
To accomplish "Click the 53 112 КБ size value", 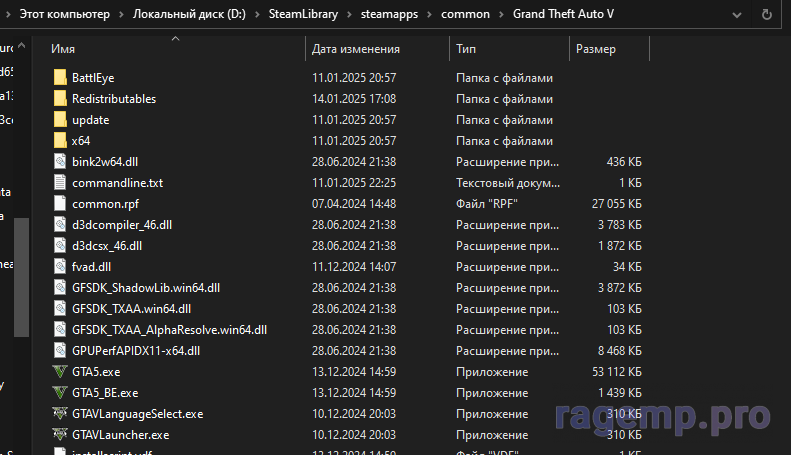I will [616, 372].
